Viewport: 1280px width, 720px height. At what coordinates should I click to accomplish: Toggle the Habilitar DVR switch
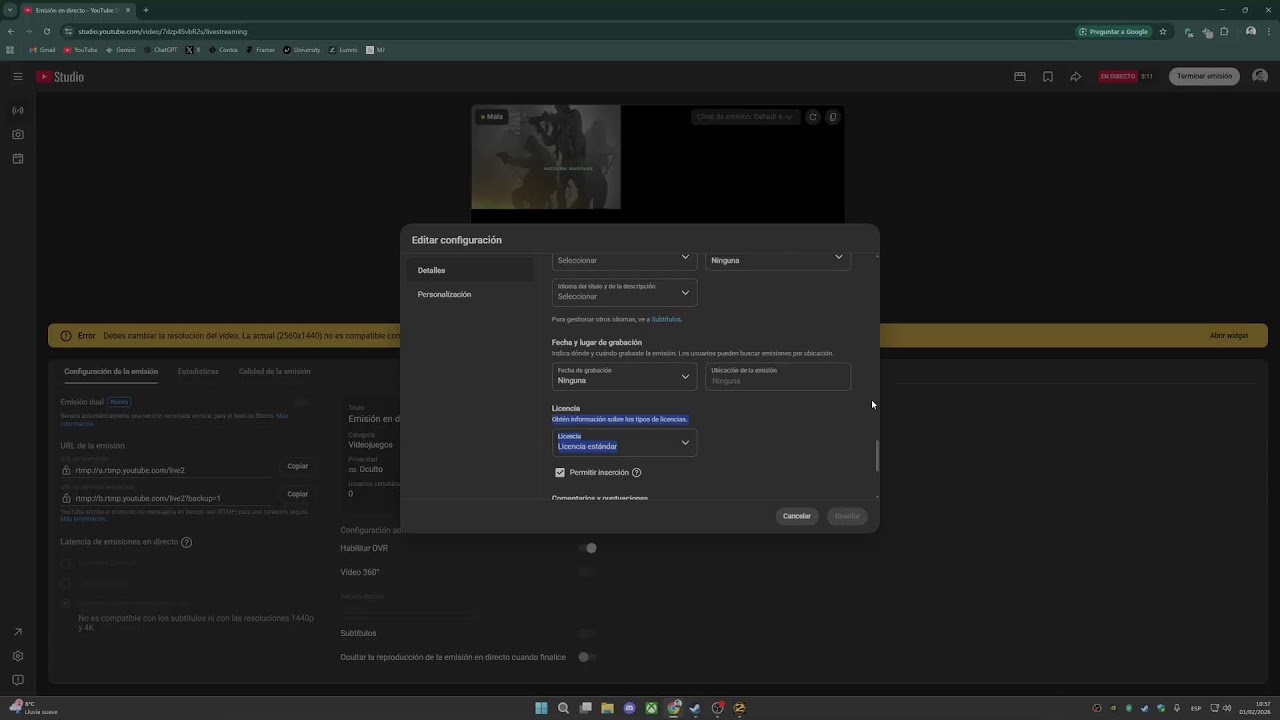tap(587, 548)
